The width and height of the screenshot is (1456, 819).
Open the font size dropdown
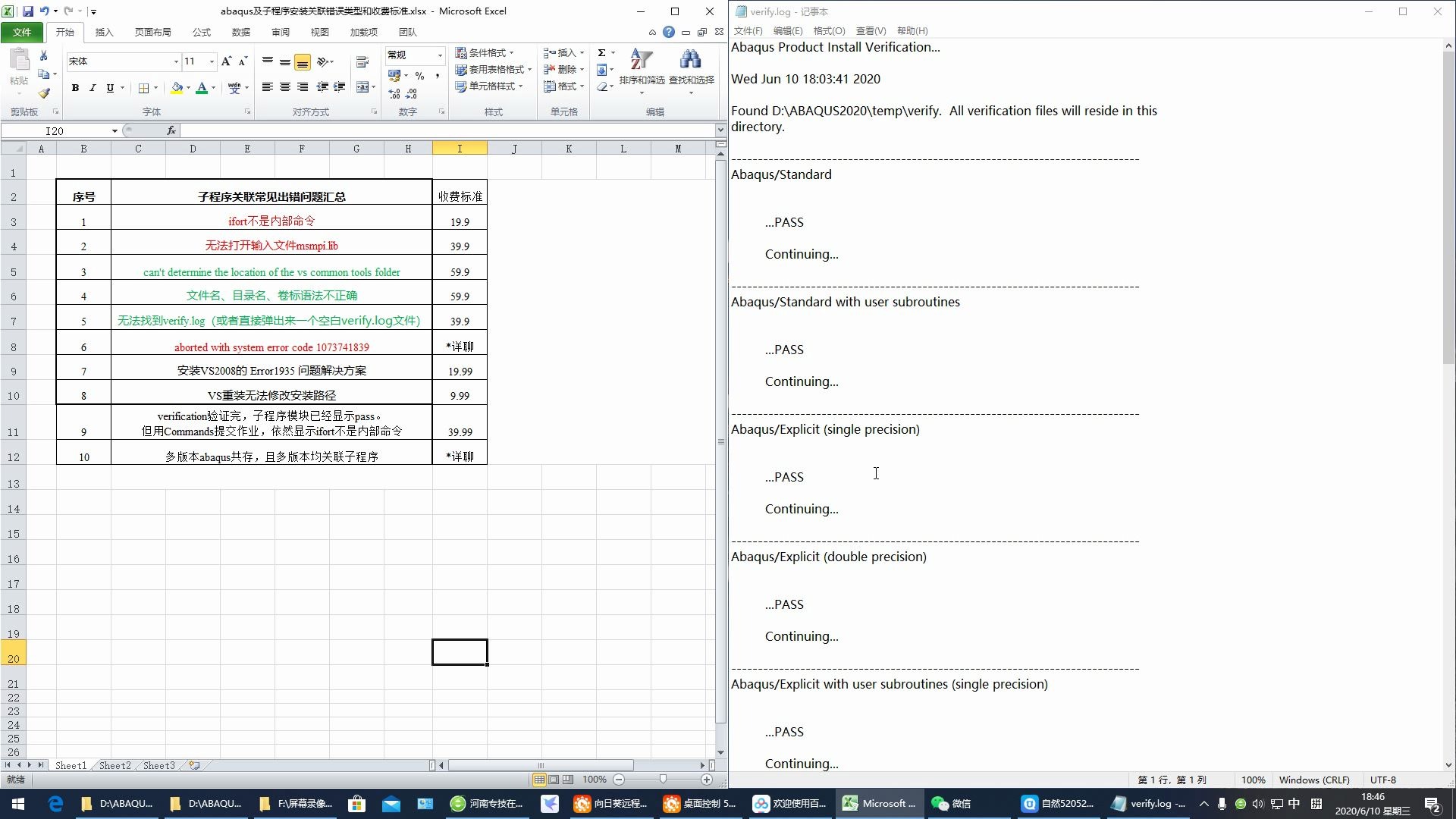[212, 61]
